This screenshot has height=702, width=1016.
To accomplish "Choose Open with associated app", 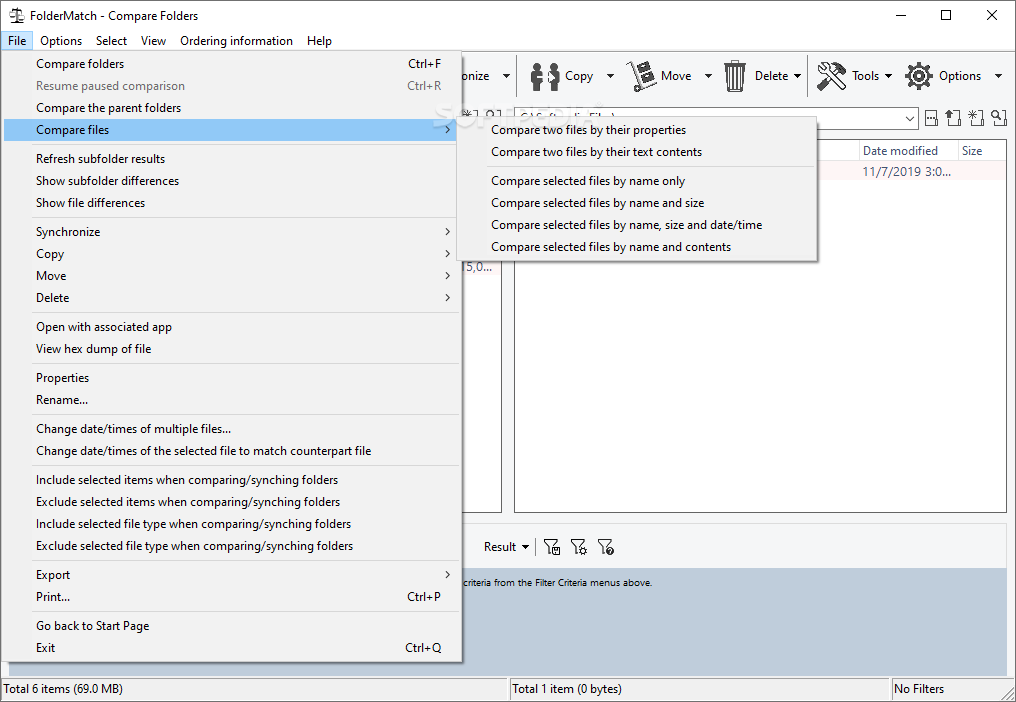I will [x=231, y=327].
